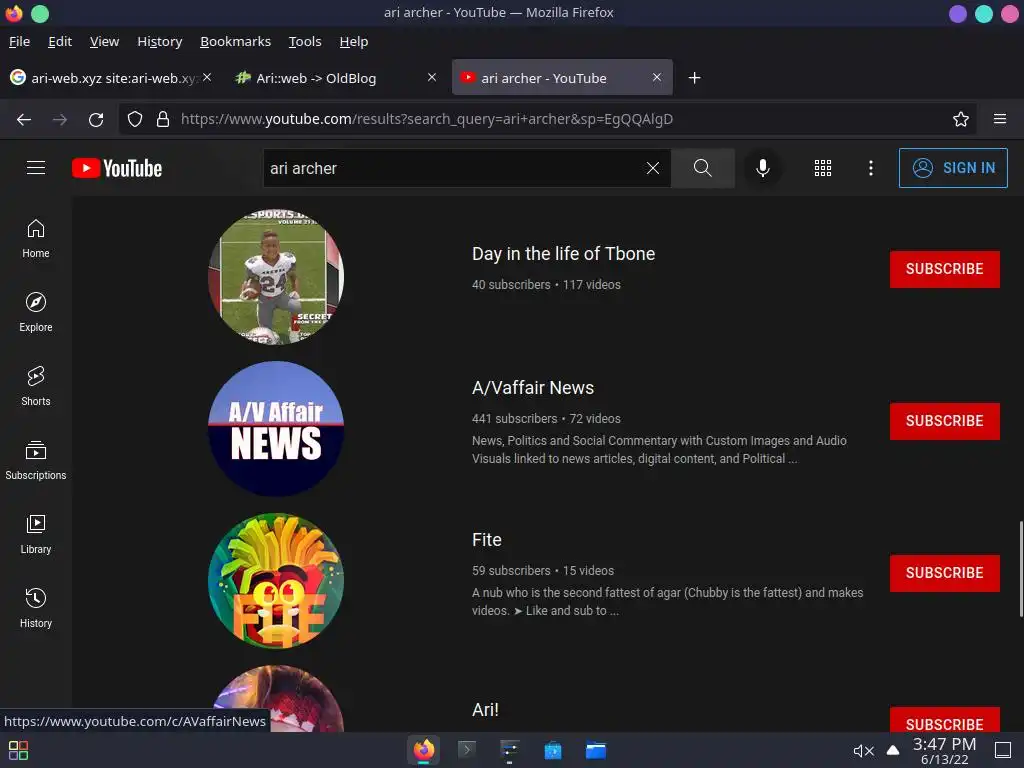Close the 'Ari::web -> OldBlog' tab
The image size is (1024, 768).
[432, 77]
